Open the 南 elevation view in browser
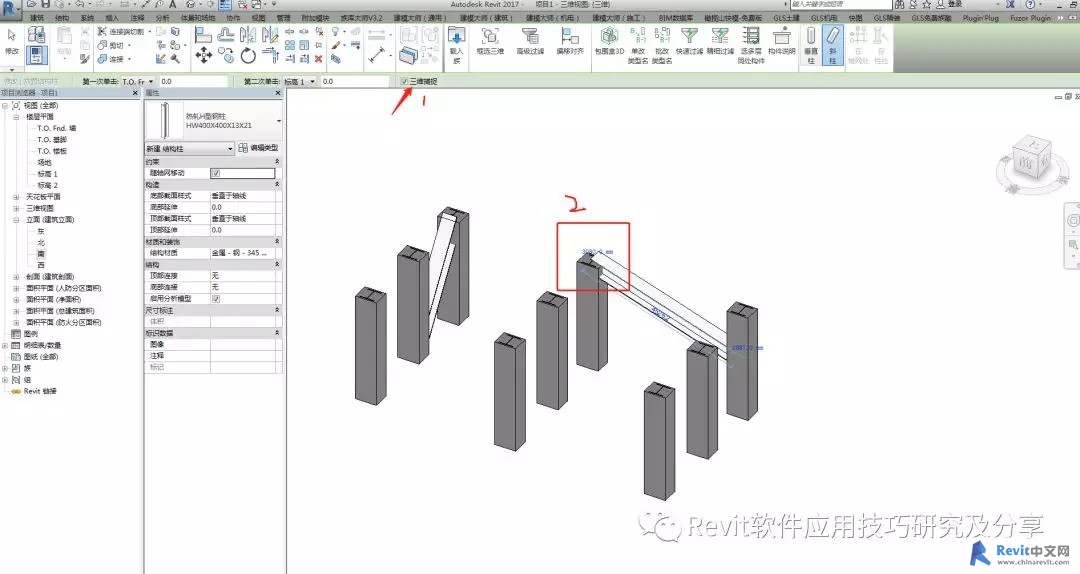 (x=41, y=254)
